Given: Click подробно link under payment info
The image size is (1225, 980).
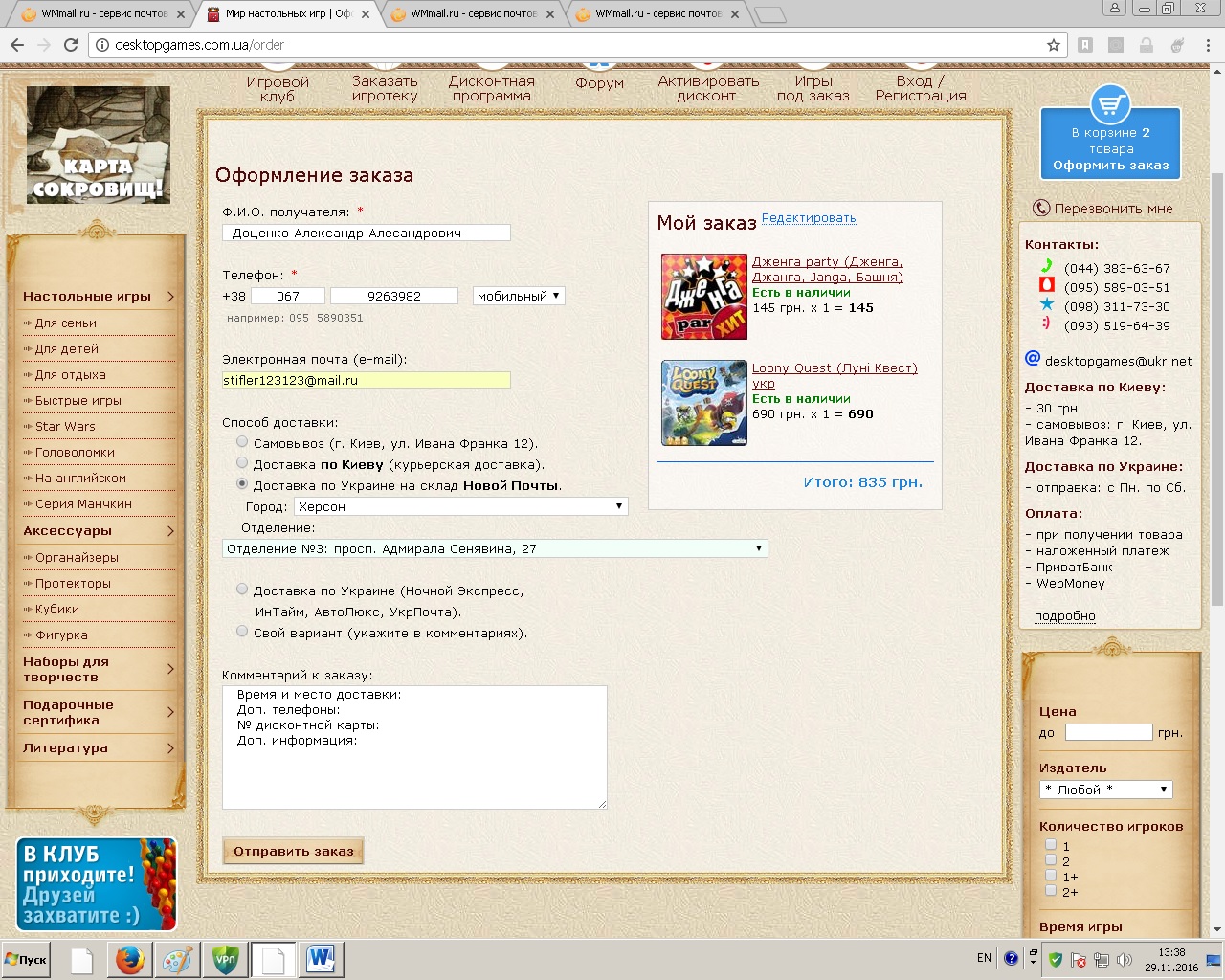Looking at the screenshot, I should (x=1064, y=616).
